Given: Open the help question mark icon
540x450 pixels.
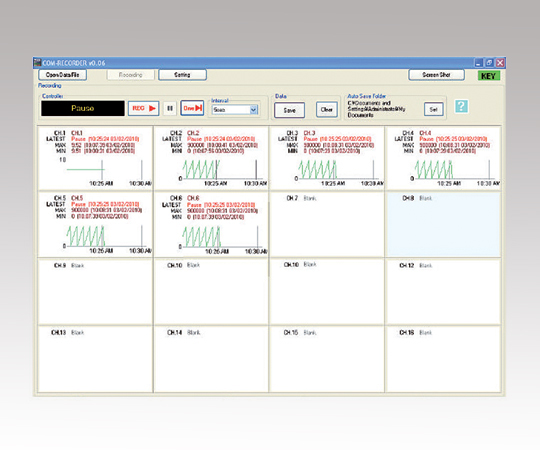Looking at the screenshot, I should pos(461,106).
